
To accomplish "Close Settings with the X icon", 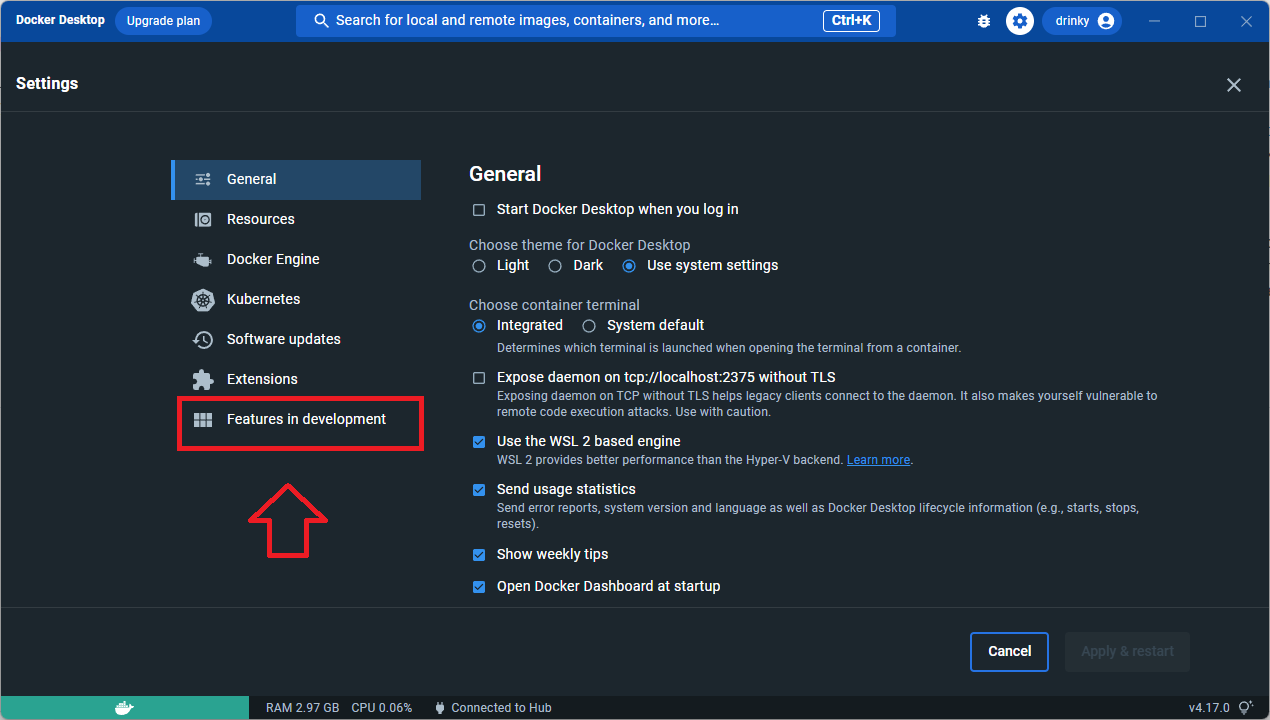I will [x=1234, y=85].
